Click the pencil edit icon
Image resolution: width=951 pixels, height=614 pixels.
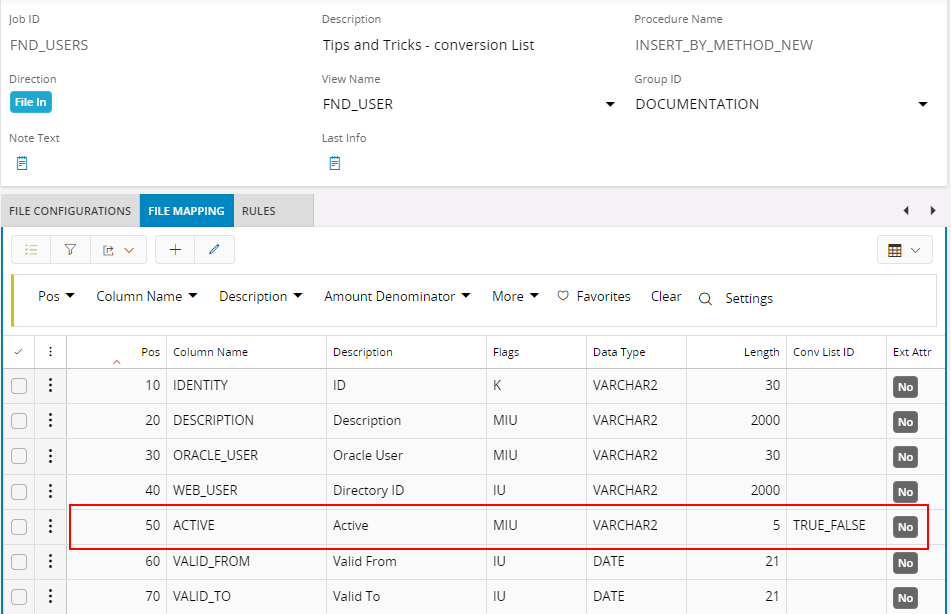214,249
